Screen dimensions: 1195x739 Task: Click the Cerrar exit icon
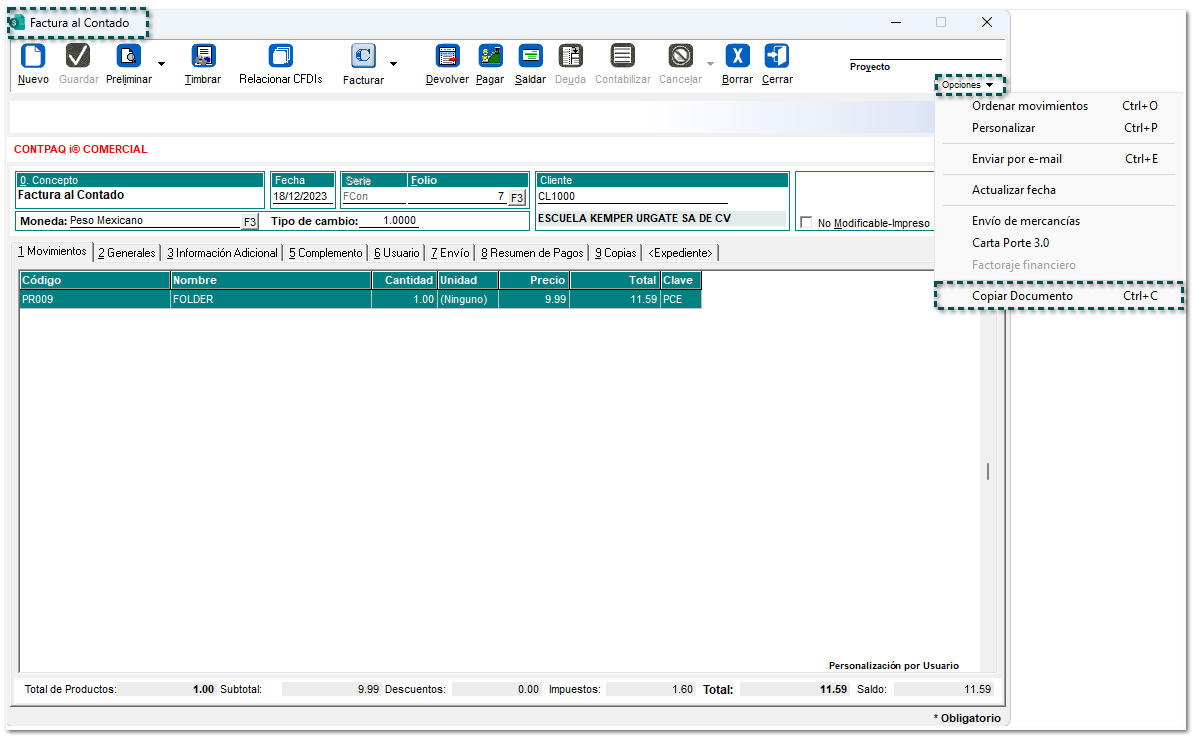(777, 57)
